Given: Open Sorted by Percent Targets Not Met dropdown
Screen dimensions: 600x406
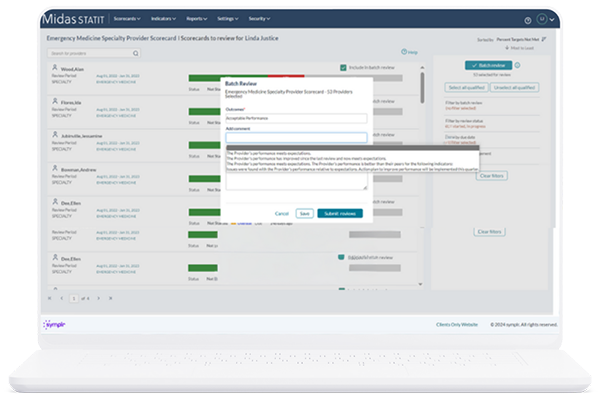Looking at the screenshot, I should point(518,39).
